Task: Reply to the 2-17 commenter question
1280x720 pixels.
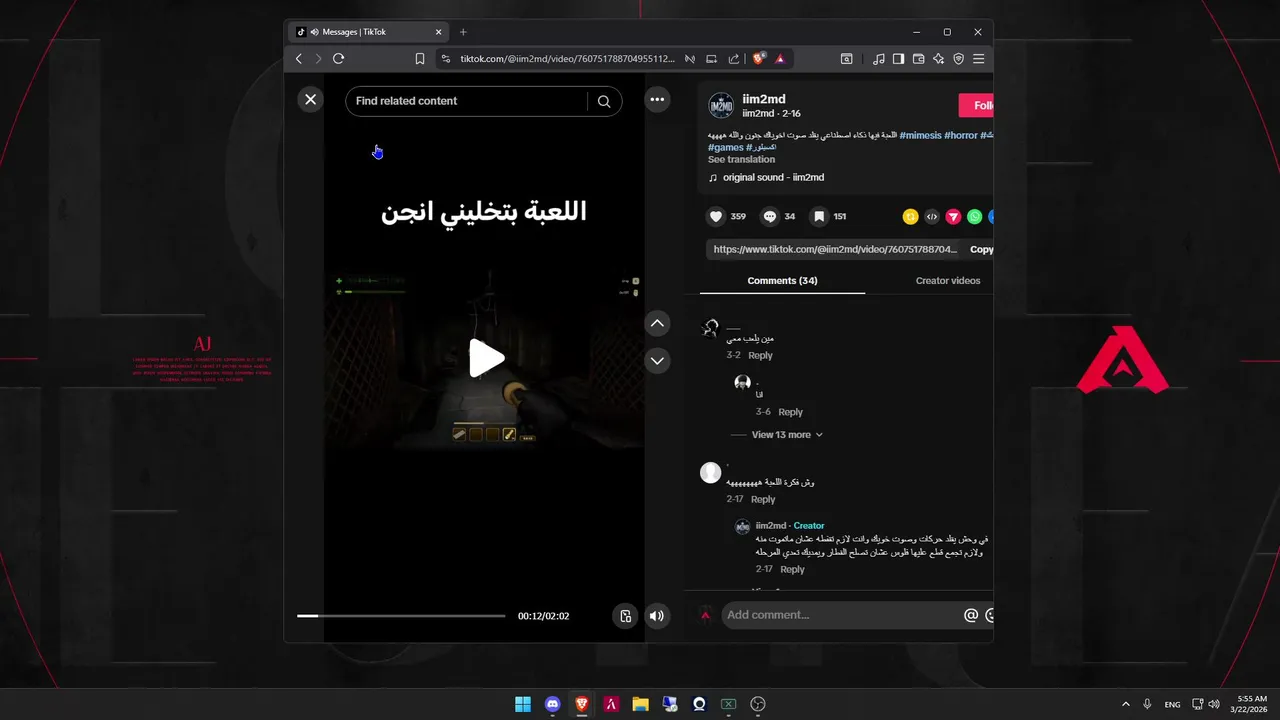Action: [x=763, y=500]
